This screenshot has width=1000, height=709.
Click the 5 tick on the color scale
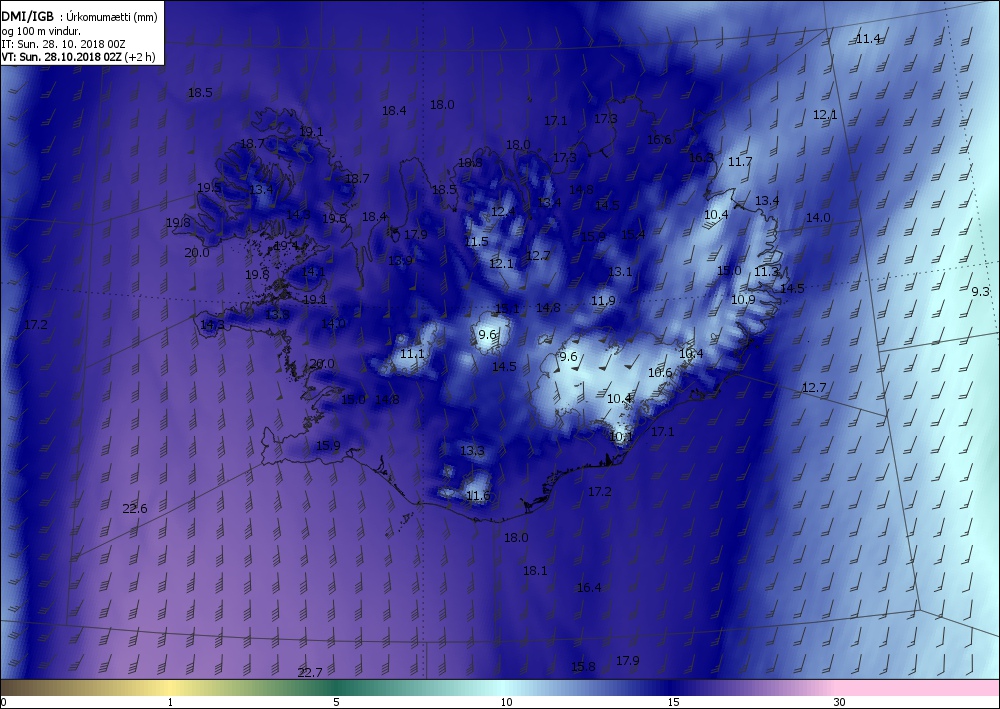pos(336,703)
